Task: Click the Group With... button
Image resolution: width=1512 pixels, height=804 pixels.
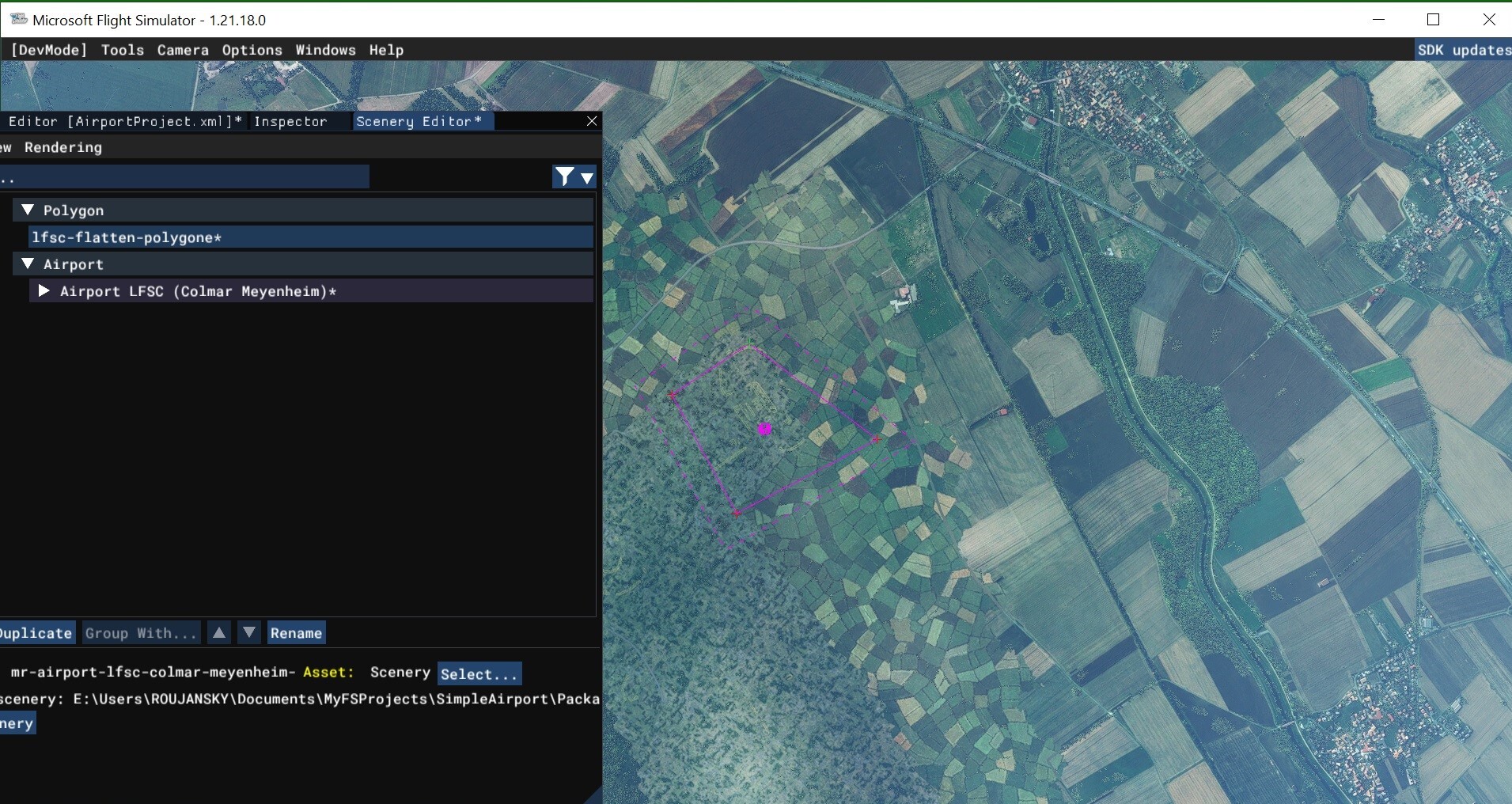Action: pos(141,633)
